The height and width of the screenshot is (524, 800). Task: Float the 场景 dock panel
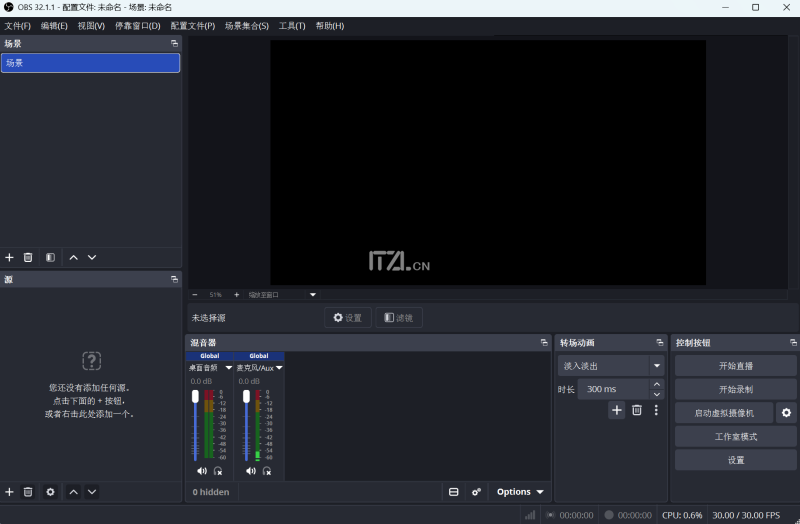tap(174, 43)
